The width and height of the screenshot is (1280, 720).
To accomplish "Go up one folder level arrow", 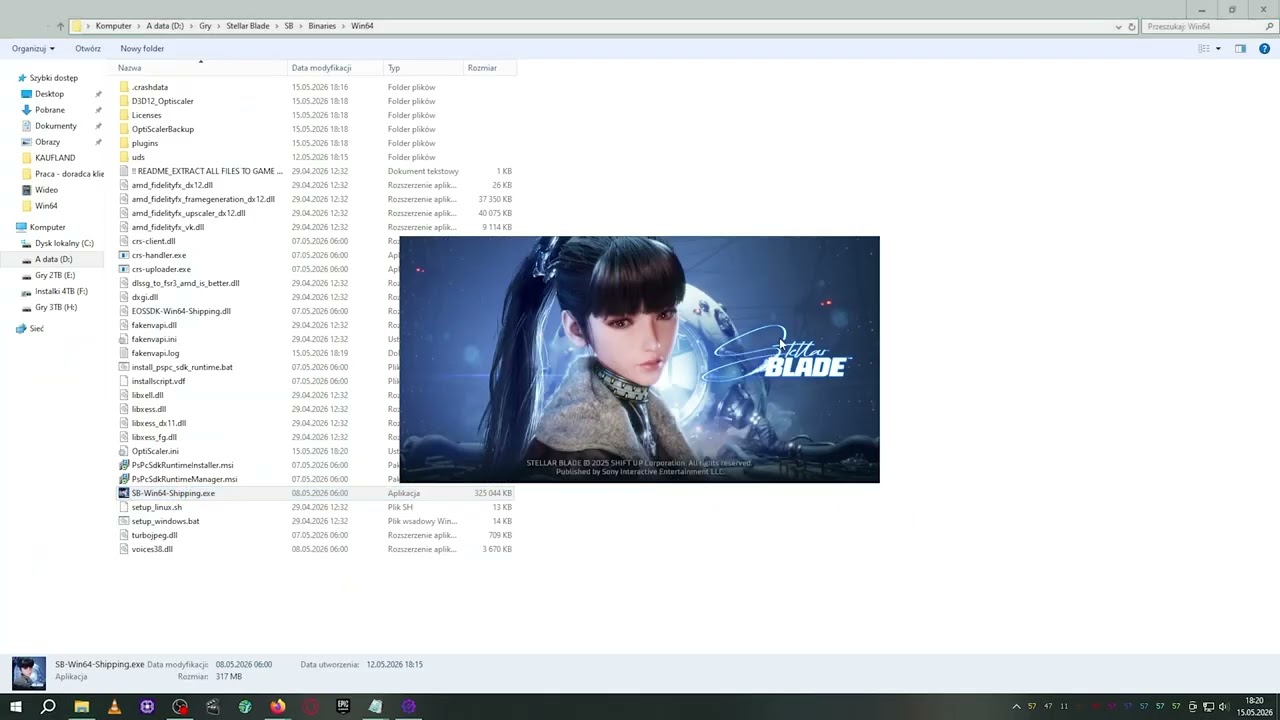I will pyautogui.click(x=60, y=26).
